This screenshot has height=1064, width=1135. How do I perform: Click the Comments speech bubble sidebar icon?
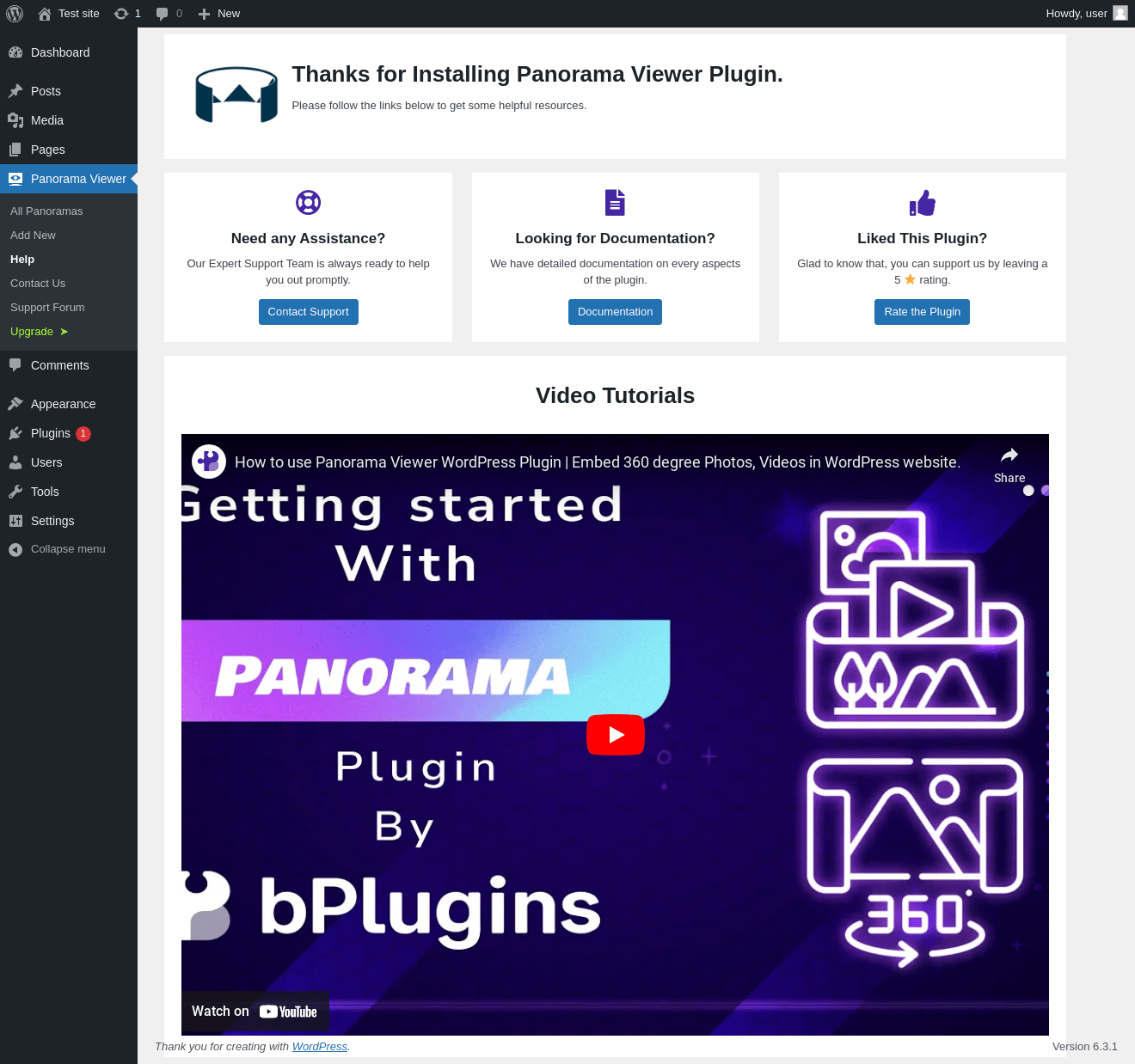pos(15,365)
